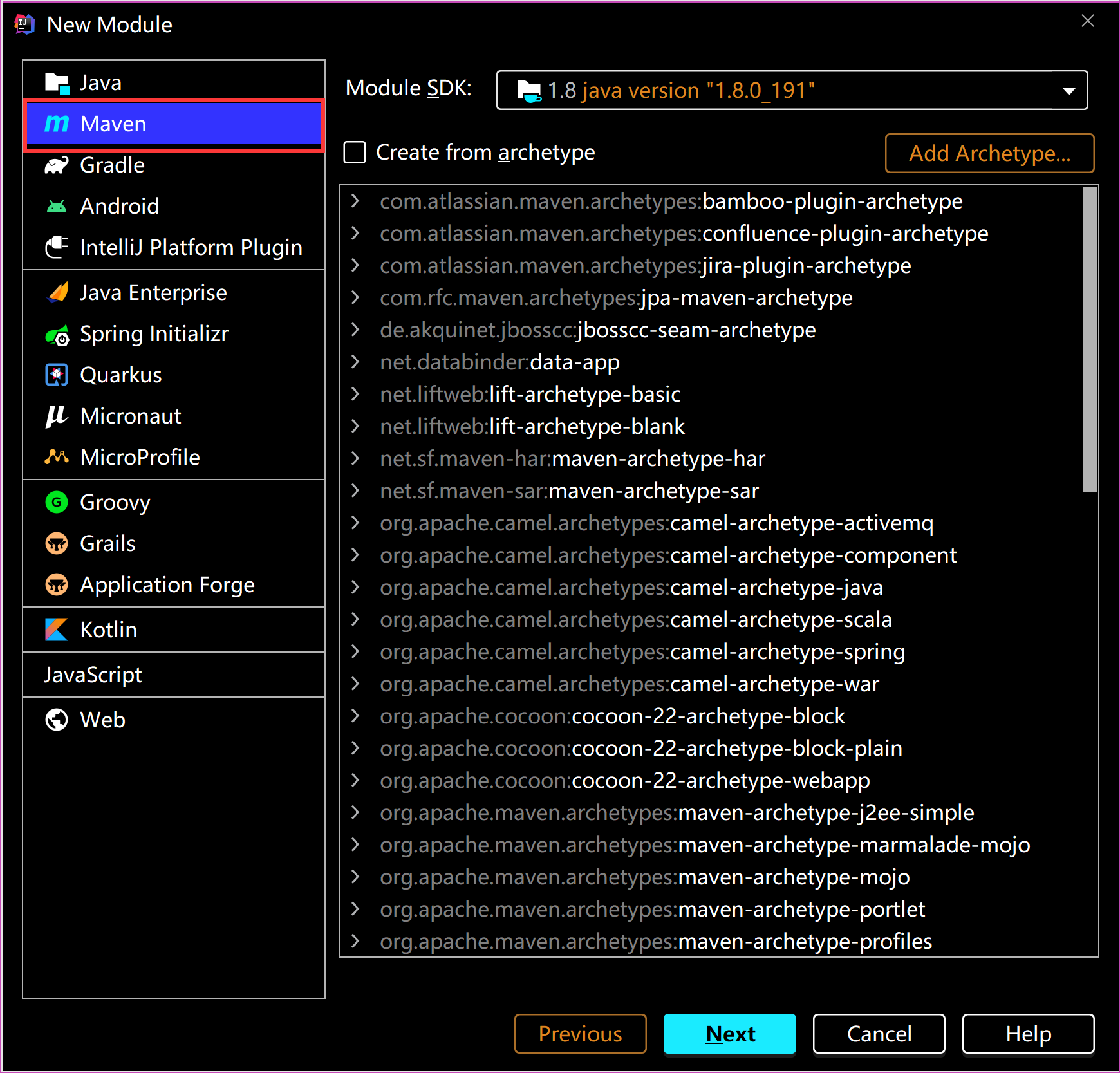Click the Maven 'm' icon
This screenshot has height=1073, width=1120.
click(x=57, y=124)
